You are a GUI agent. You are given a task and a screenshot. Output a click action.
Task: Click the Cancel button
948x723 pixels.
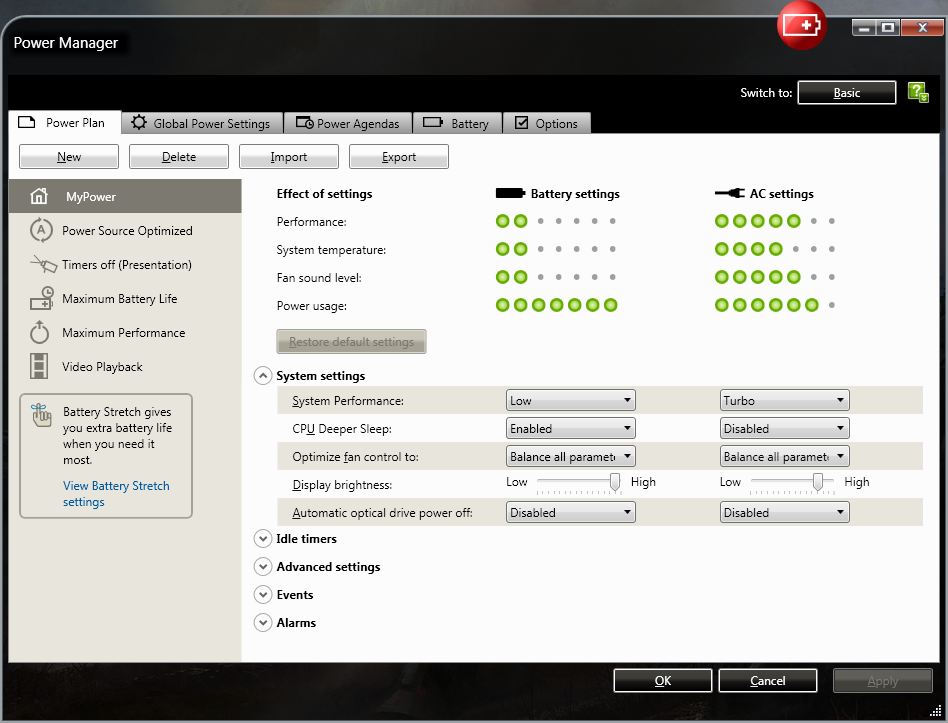tap(768, 681)
